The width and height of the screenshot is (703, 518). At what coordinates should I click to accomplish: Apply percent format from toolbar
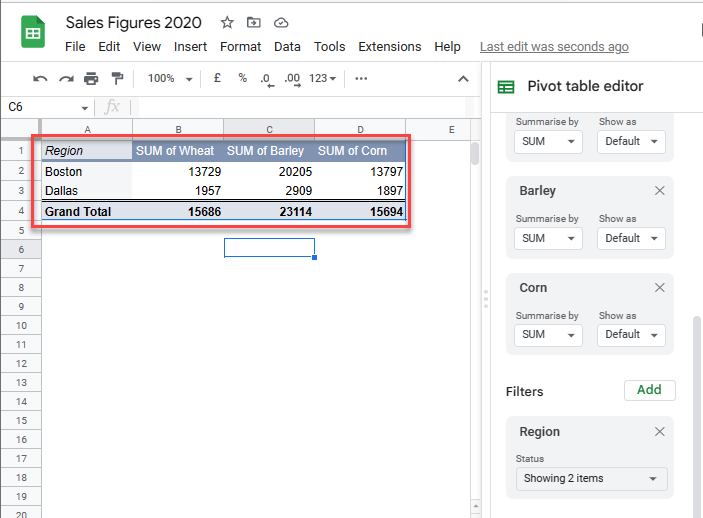click(242, 78)
